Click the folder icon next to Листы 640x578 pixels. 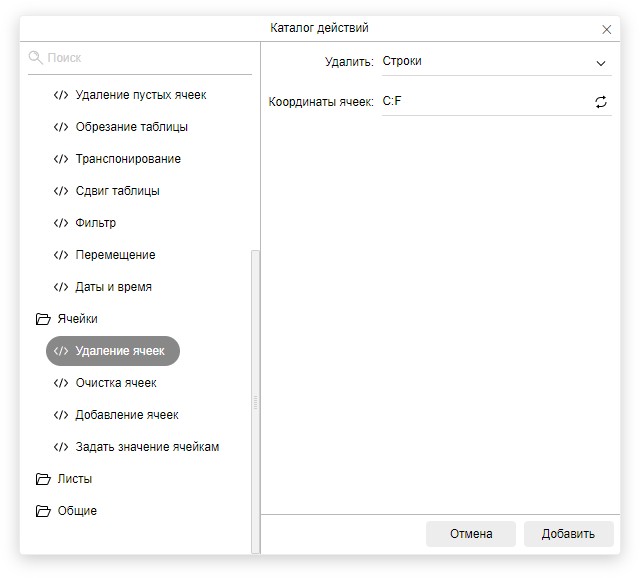(42, 479)
